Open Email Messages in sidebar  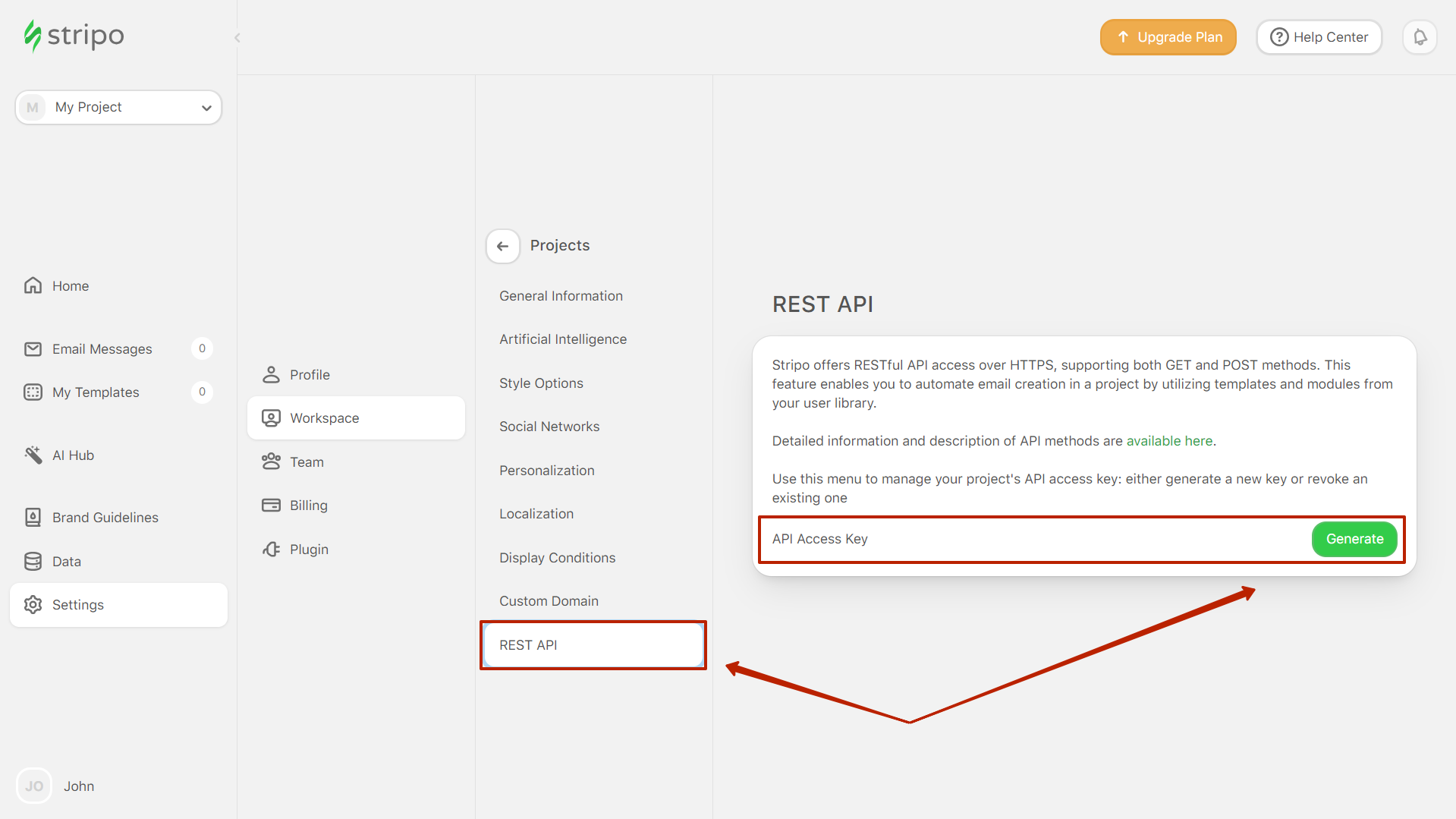[102, 349]
